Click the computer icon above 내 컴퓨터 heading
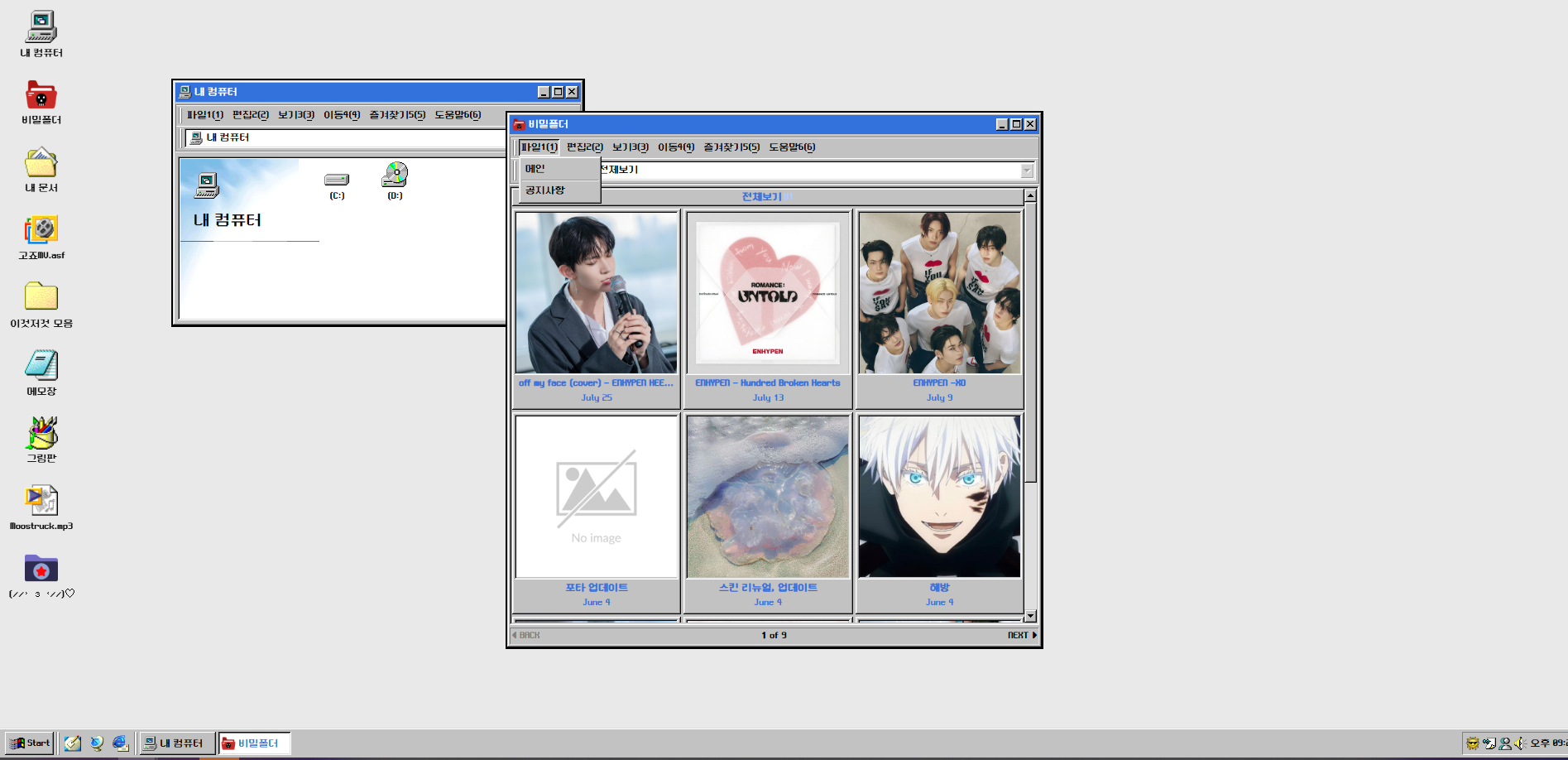The image size is (1568, 760). click(207, 185)
